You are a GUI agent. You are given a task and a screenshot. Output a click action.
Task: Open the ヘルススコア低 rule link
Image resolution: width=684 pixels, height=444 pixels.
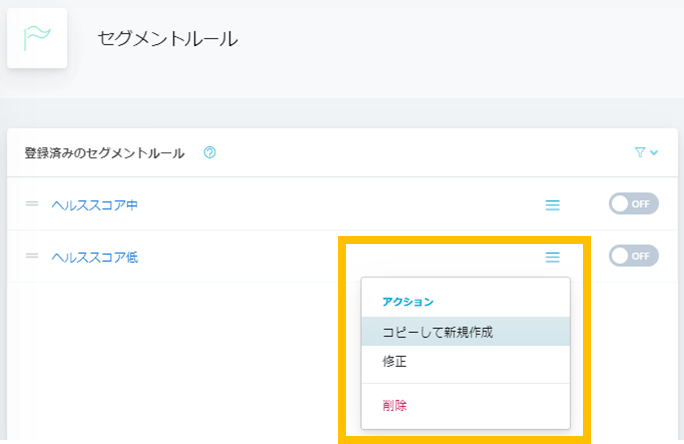(x=95, y=257)
